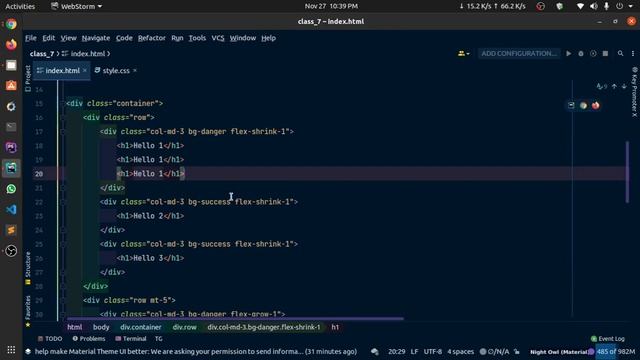Change the UTF-8 file encoding
The height and width of the screenshot is (360, 640).
[433, 351]
